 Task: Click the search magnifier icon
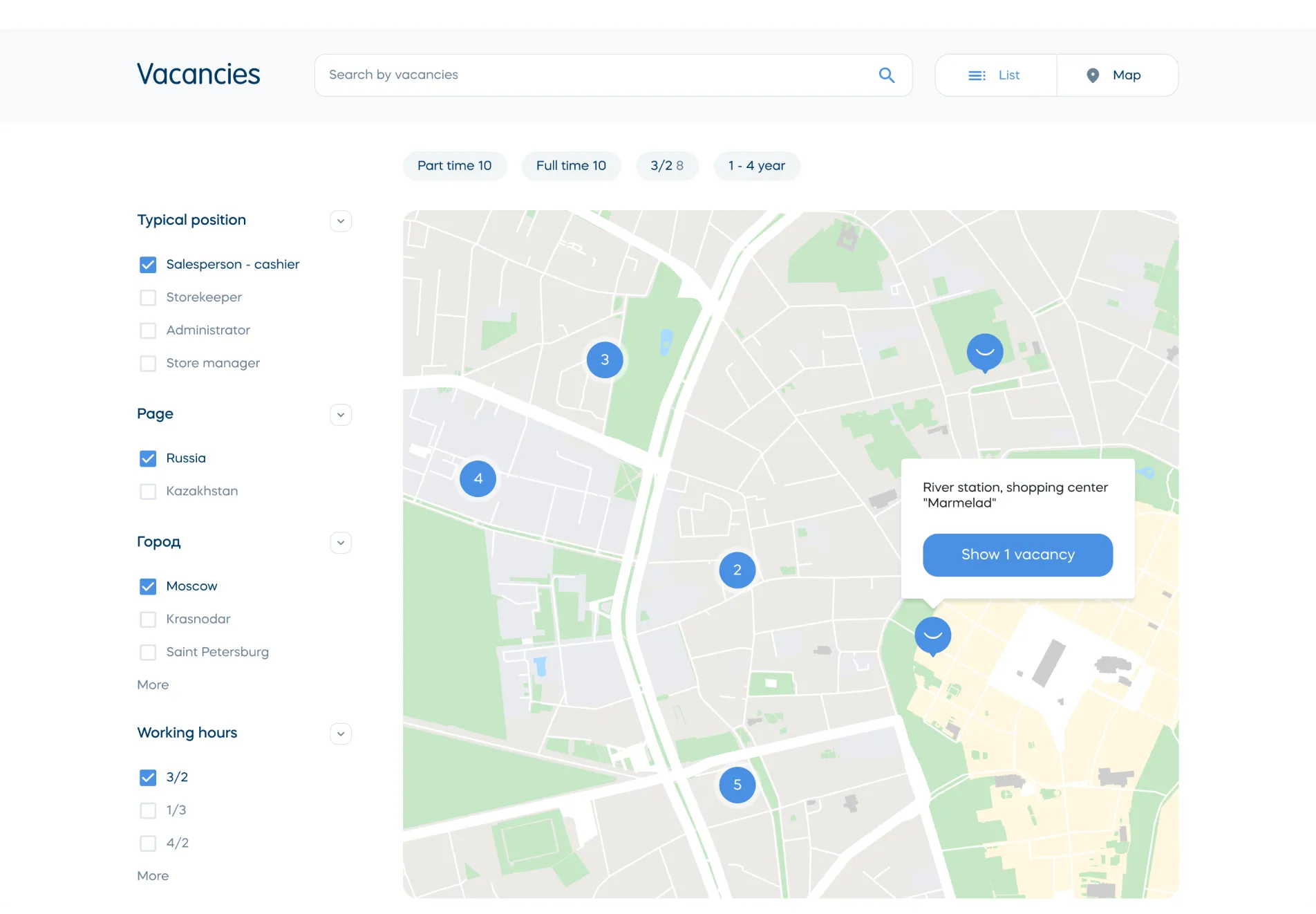pos(886,75)
